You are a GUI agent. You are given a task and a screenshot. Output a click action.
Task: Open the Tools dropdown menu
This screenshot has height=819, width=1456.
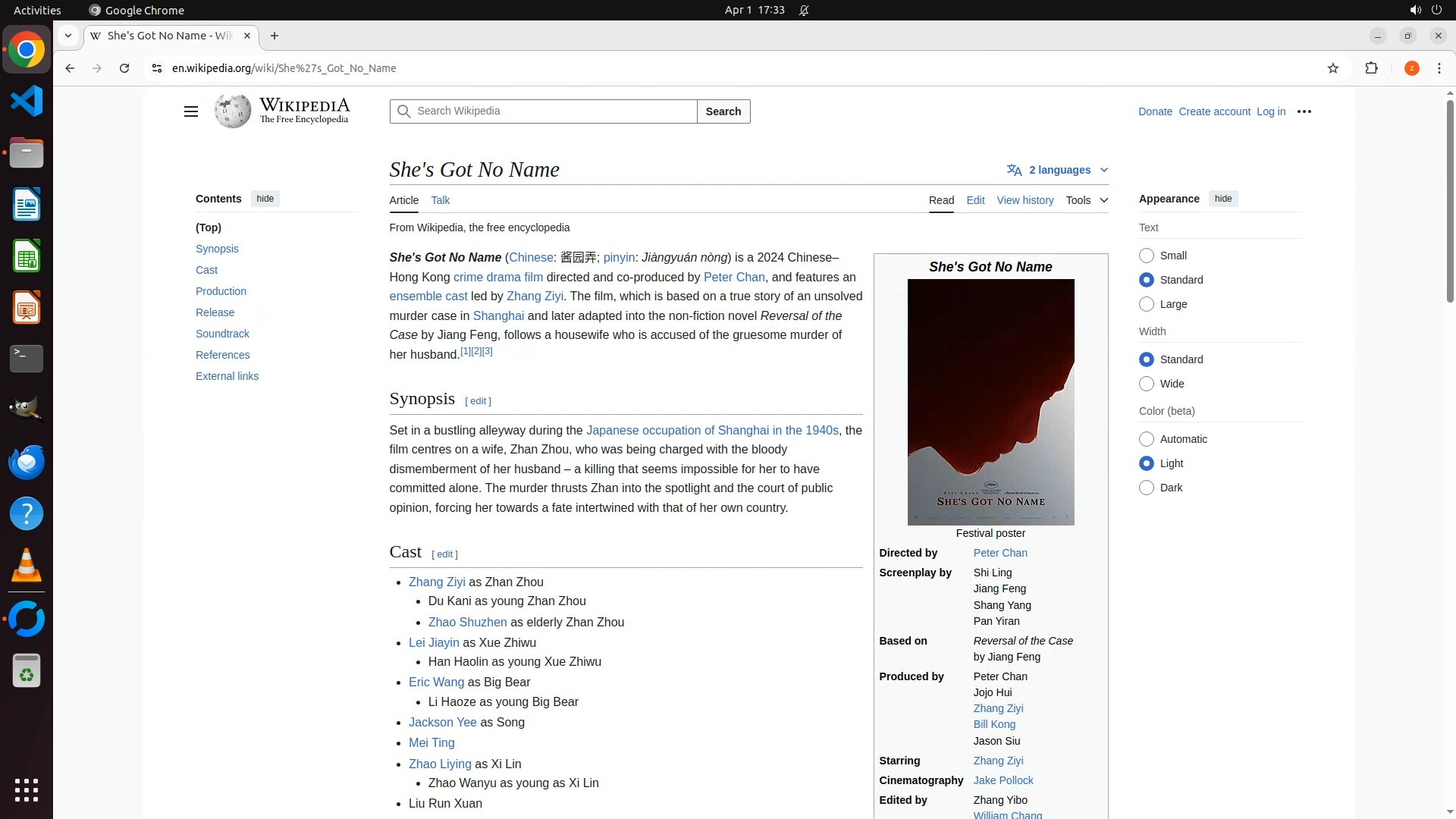[1086, 200]
